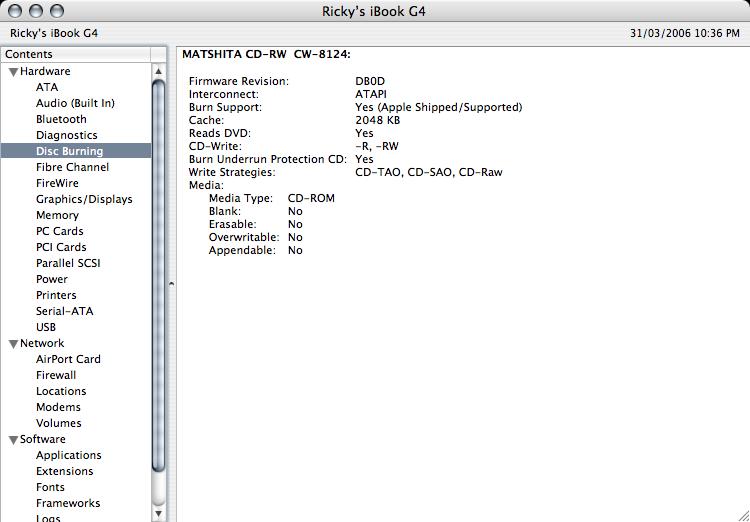Image resolution: width=750 pixels, height=522 pixels.
Task: Click Ricky's iBook G4 header label
Action: [54, 33]
